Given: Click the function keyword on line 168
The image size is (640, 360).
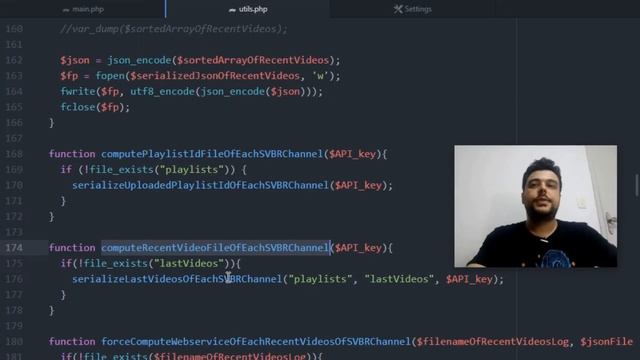Looking at the screenshot, I should pos(72,154).
